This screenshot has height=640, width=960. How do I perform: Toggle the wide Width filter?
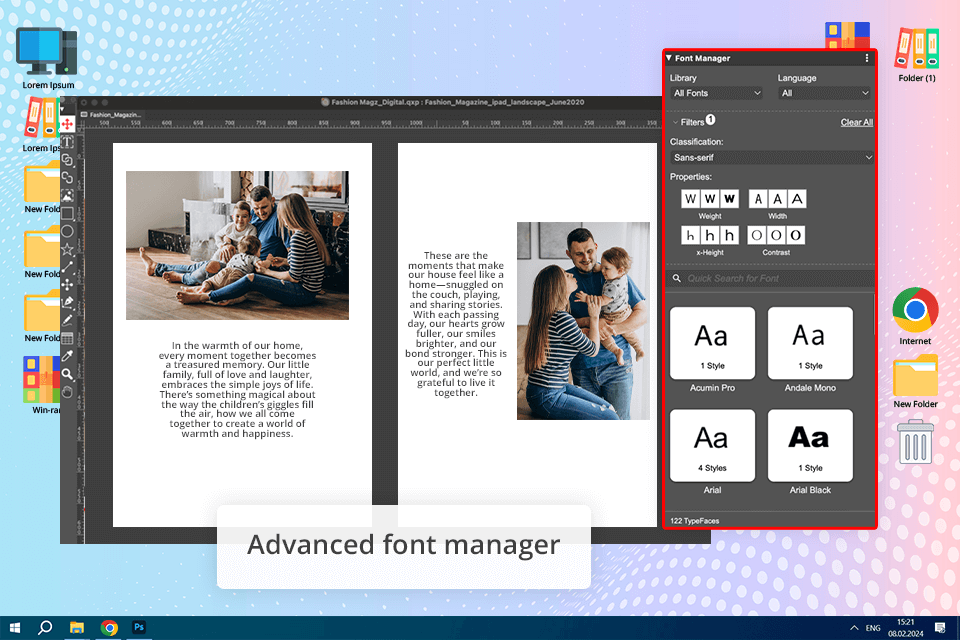(x=796, y=199)
